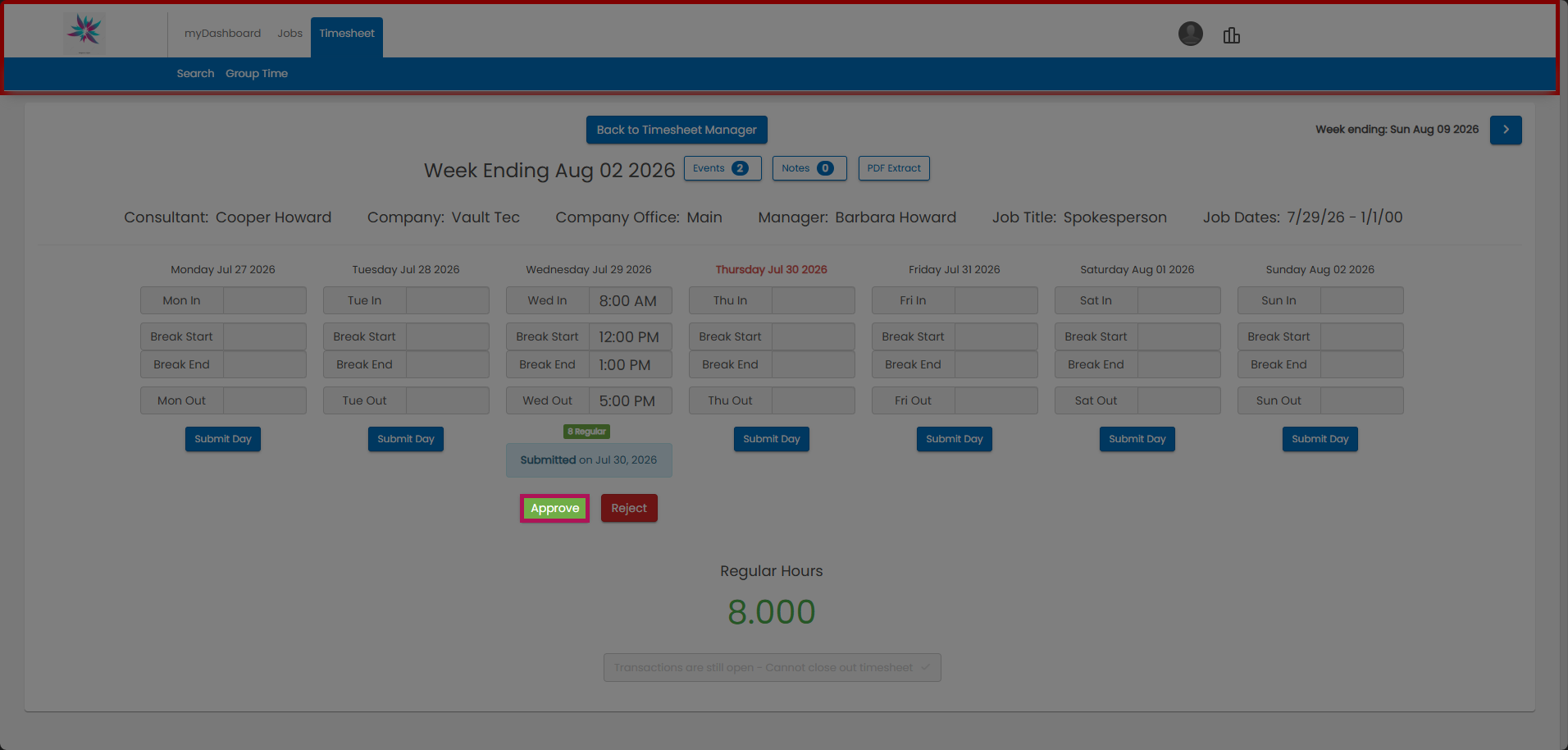1568x750 pixels.
Task: Click Sunday's Break End field
Action: 1361,364
